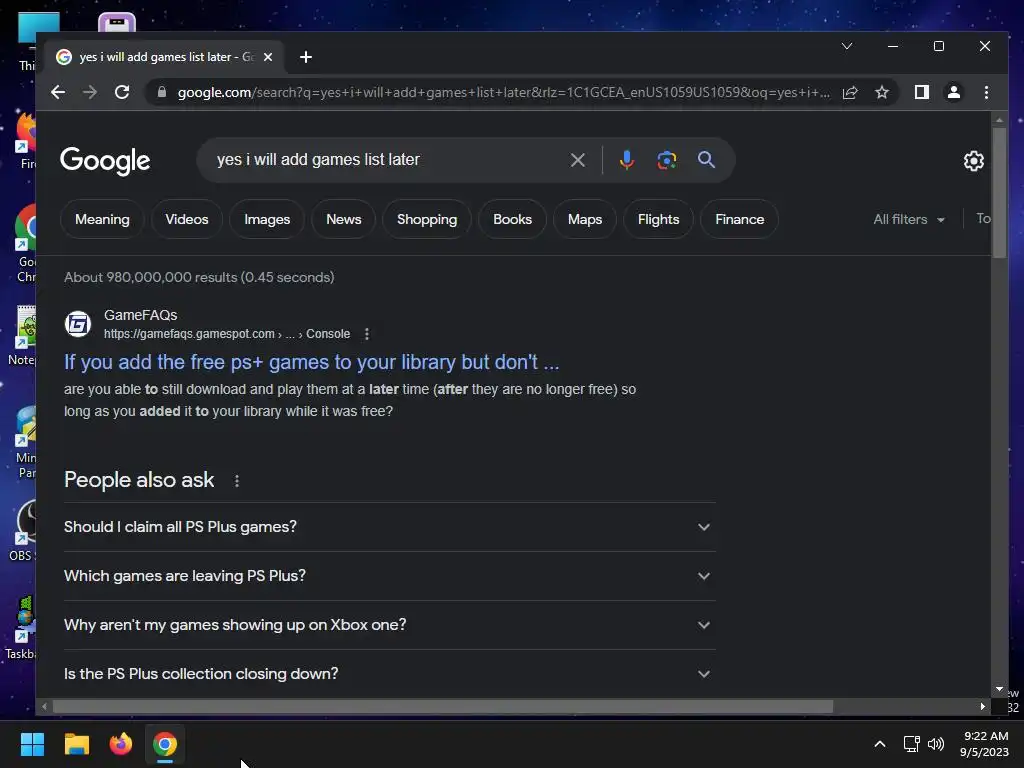
Task: Open 'People also ask' options menu
Action: [236, 481]
